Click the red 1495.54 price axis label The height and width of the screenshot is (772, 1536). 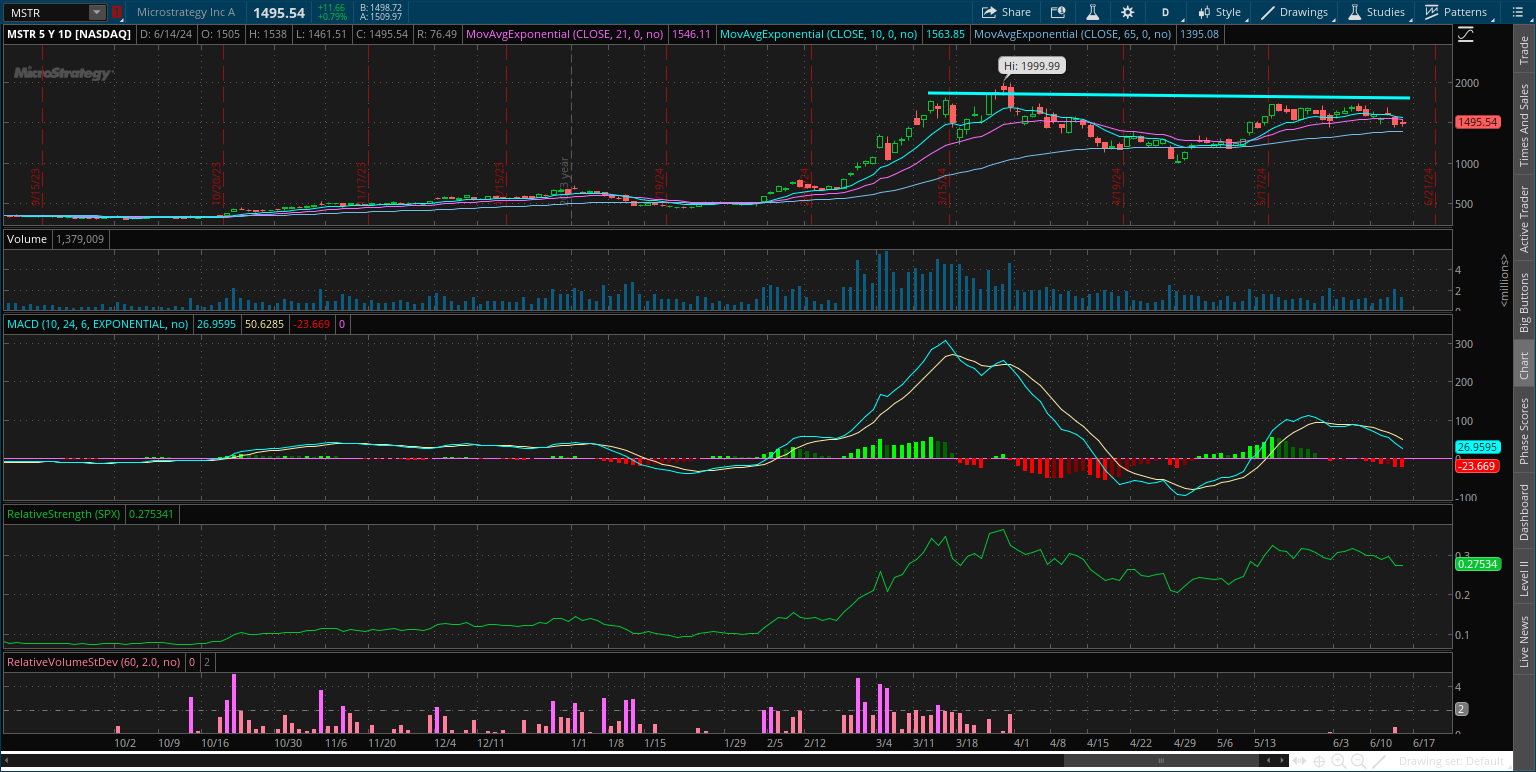point(1477,122)
